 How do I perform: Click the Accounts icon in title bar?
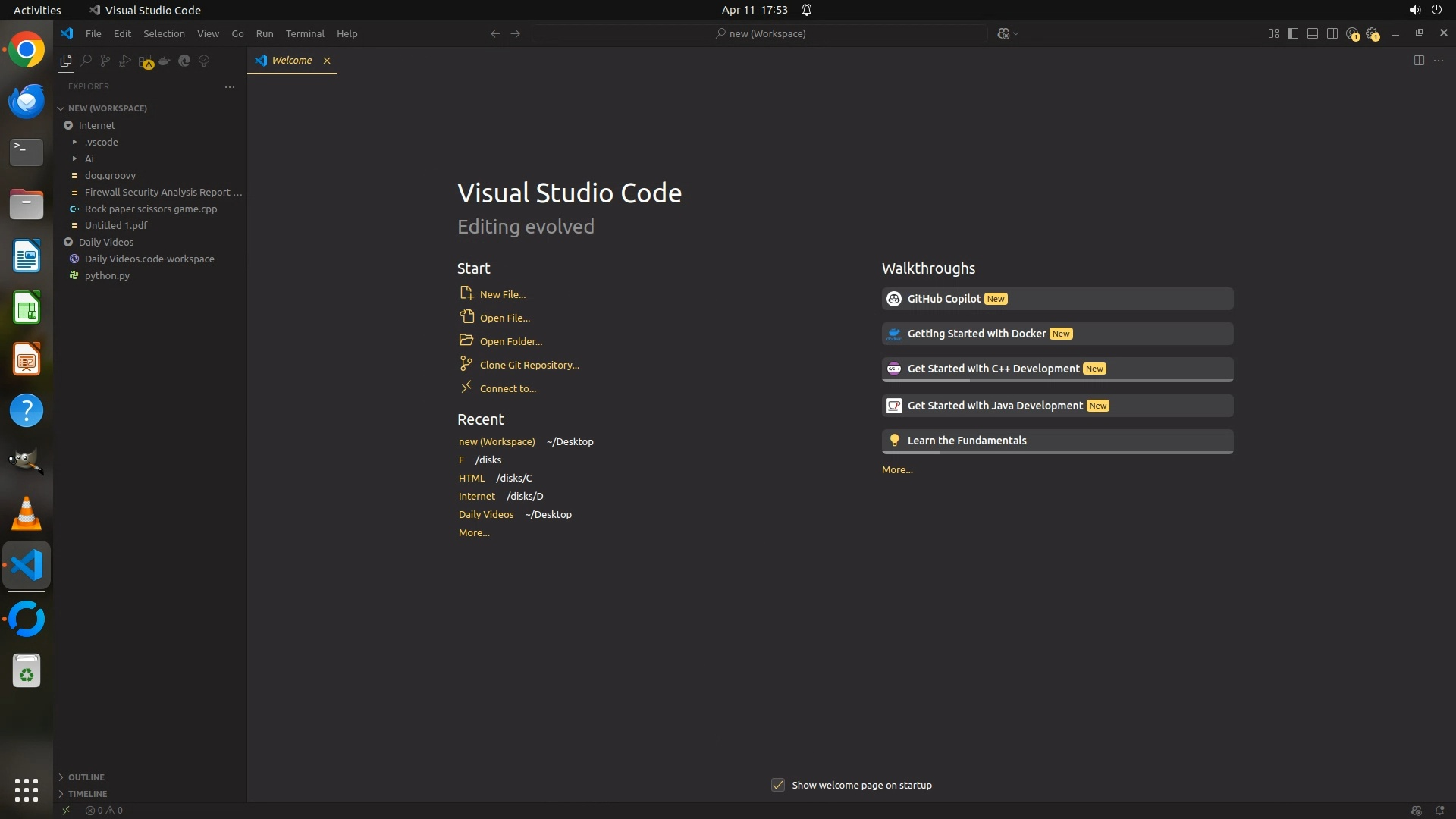pos(1352,33)
